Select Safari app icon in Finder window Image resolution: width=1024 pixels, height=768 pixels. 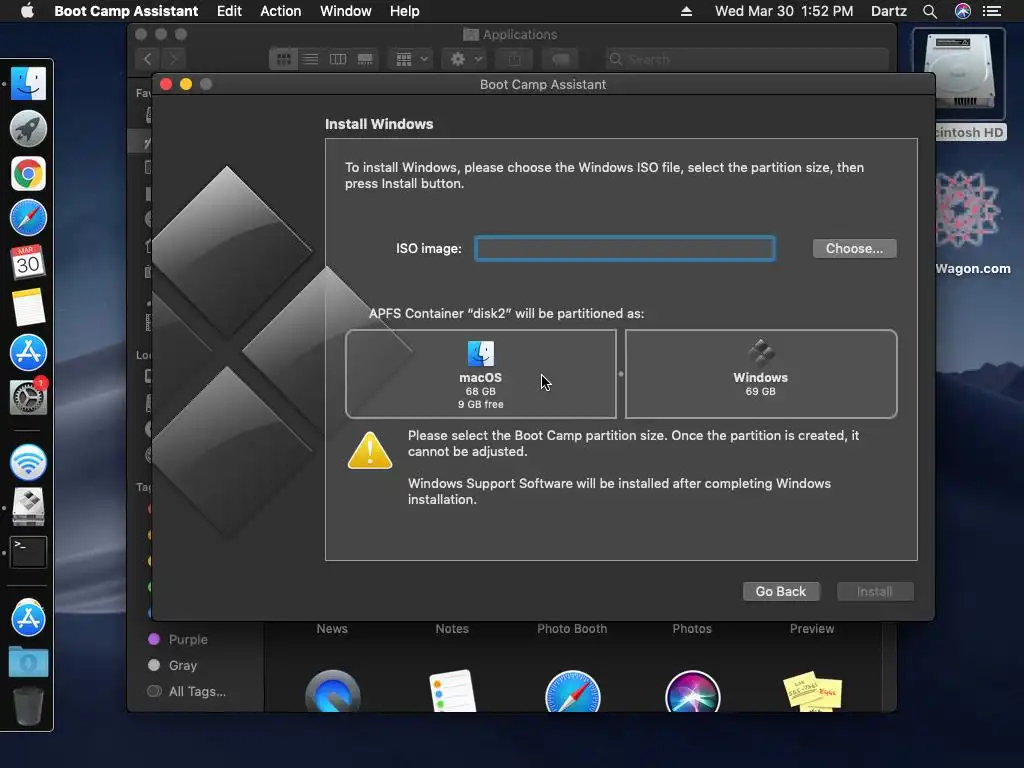[573, 692]
